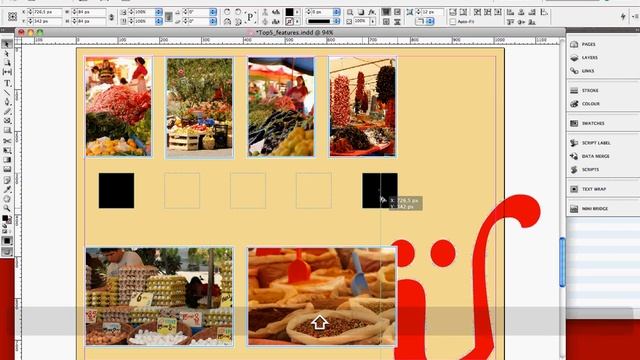The width and height of the screenshot is (640, 360).
Task: Click Align Left Edges icon
Action: pos(510,12)
